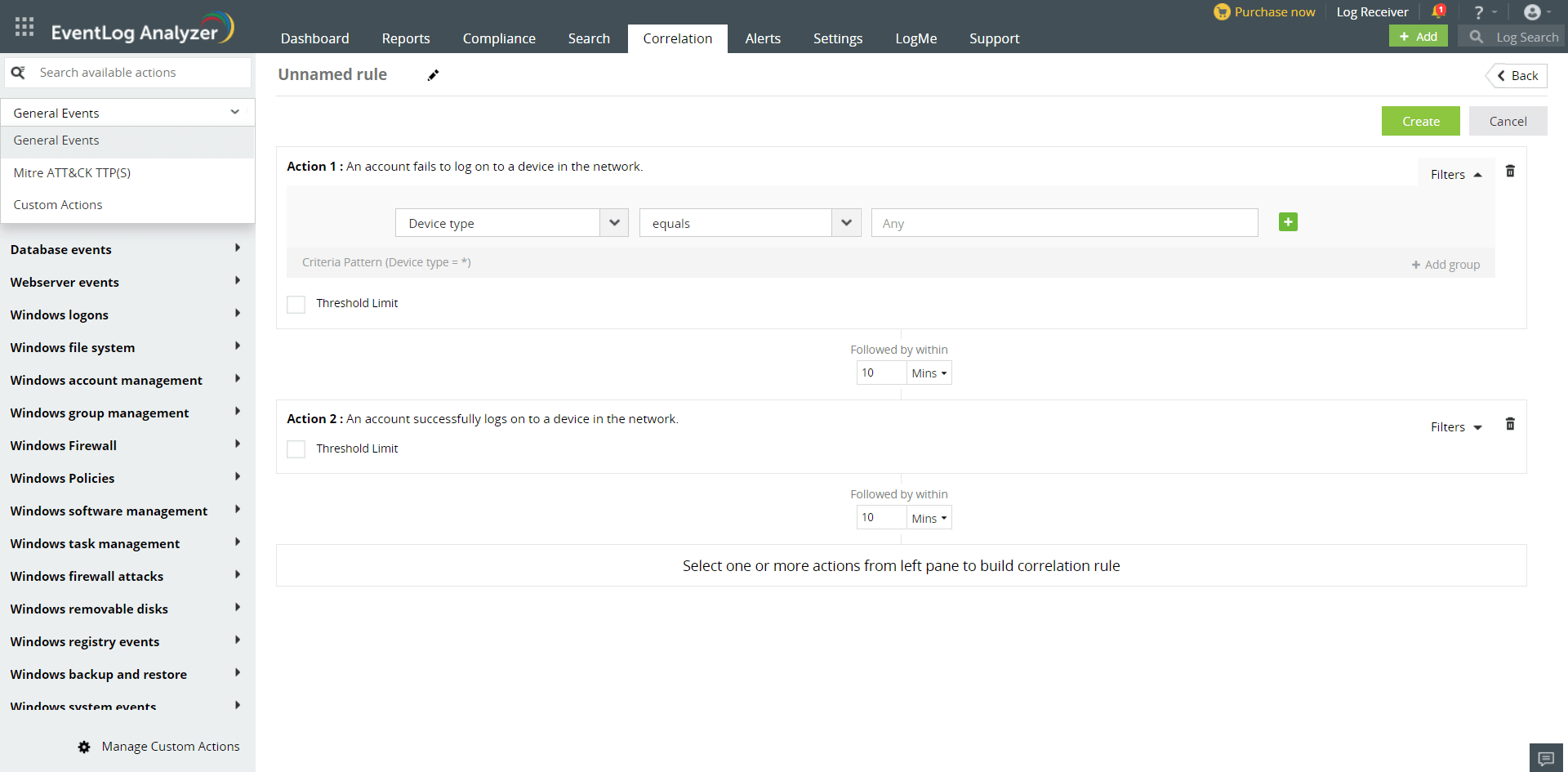The width and height of the screenshot is (1568, 772).
Task: Open the user account profile icon
Action: click(1532, 12)
